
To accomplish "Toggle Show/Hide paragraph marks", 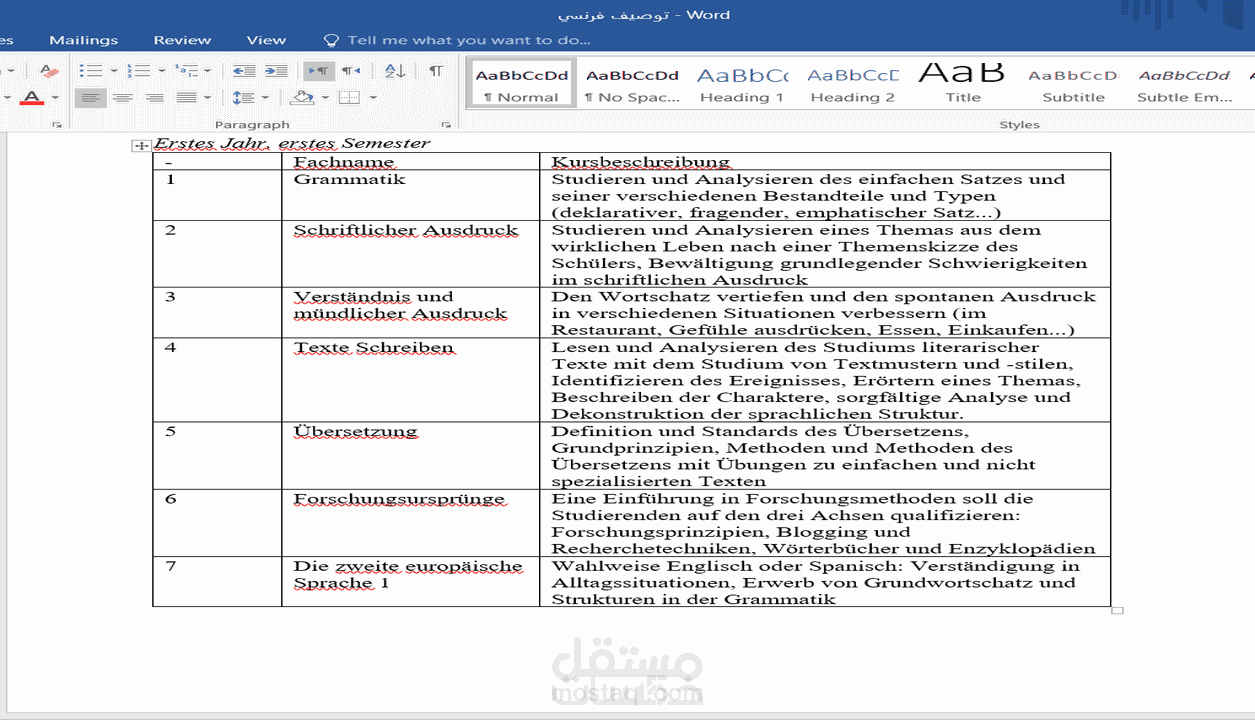I will click(x=436, y=71).
